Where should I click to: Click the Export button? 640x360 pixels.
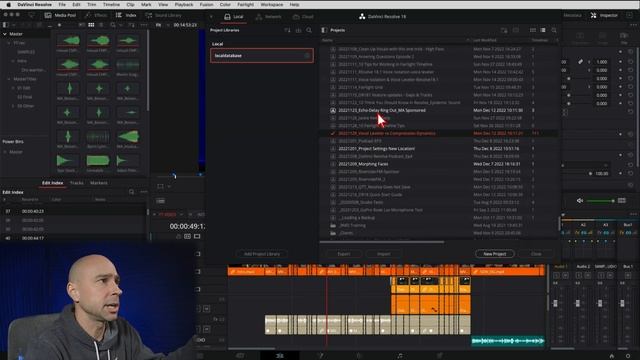coord(344,254)
